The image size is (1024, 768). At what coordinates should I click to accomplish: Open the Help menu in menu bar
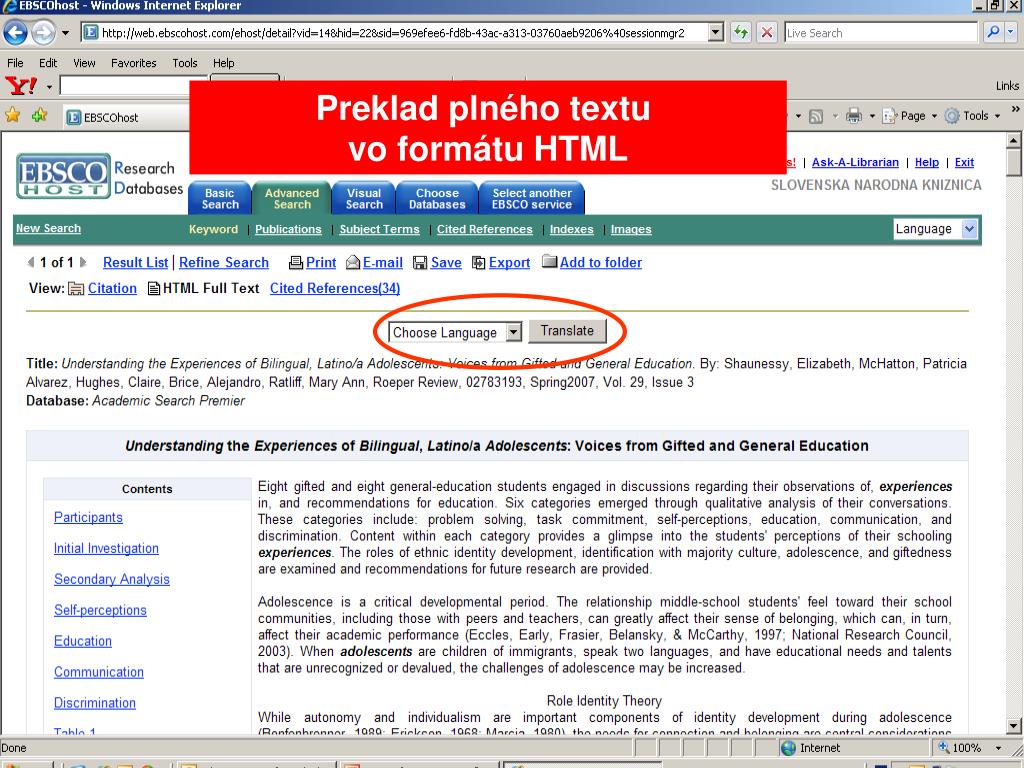(x=223, y=63)
